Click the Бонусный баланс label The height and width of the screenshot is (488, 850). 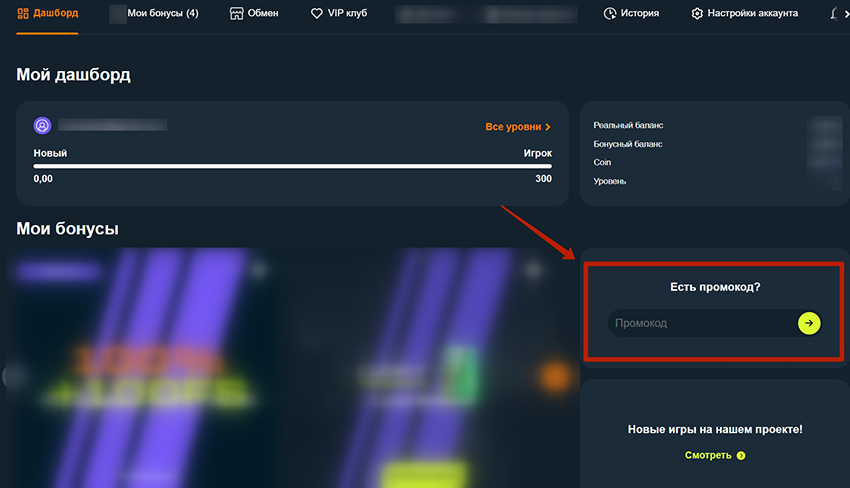point(628,144)
